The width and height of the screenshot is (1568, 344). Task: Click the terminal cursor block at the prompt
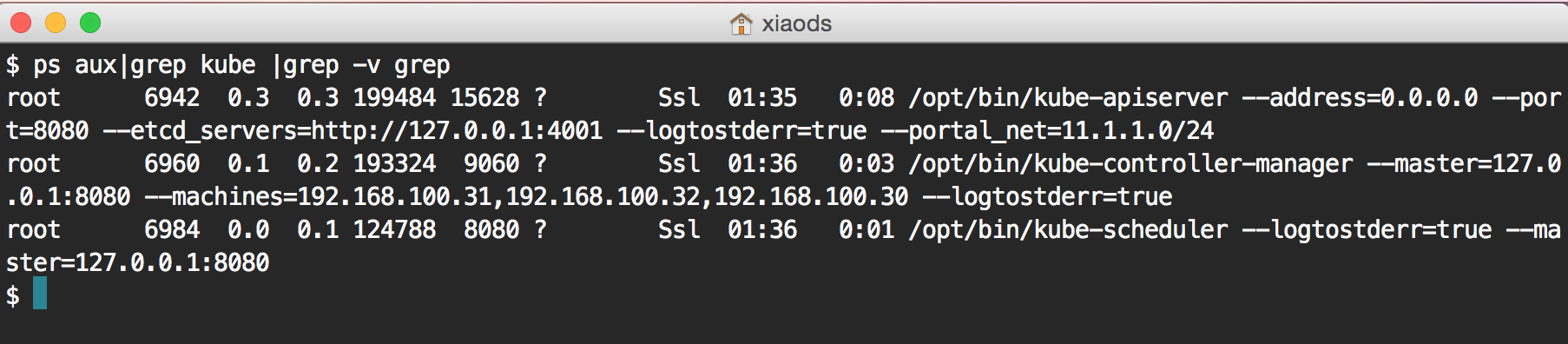(x=40, y=294)
